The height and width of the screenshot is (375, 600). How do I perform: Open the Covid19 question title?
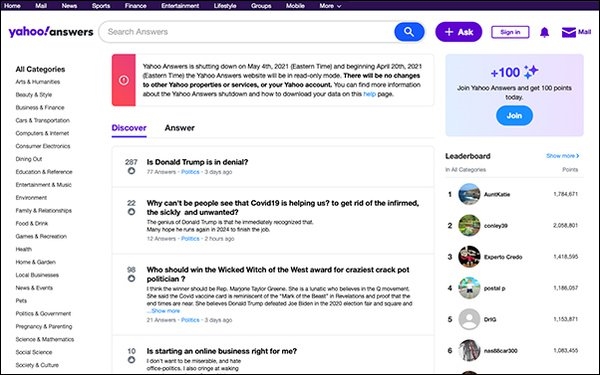[283, 208]
